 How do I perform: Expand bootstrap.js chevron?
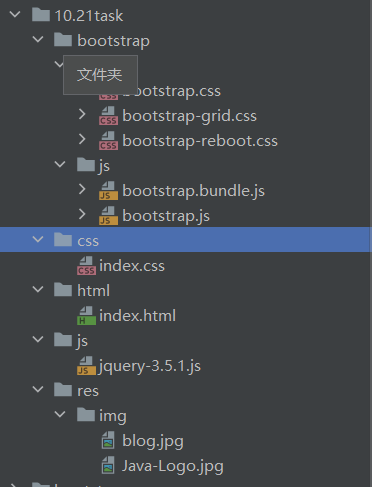pos(82,214)
